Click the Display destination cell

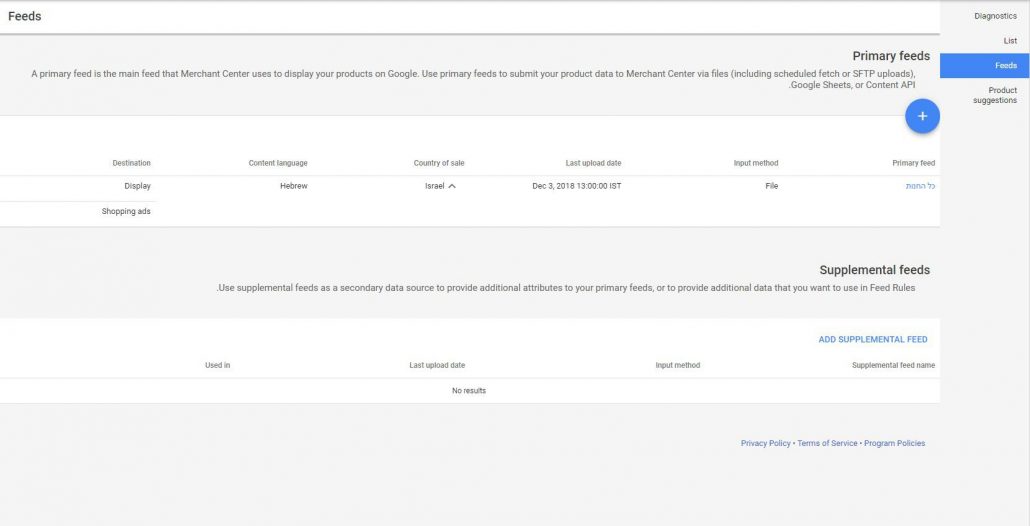137,186
